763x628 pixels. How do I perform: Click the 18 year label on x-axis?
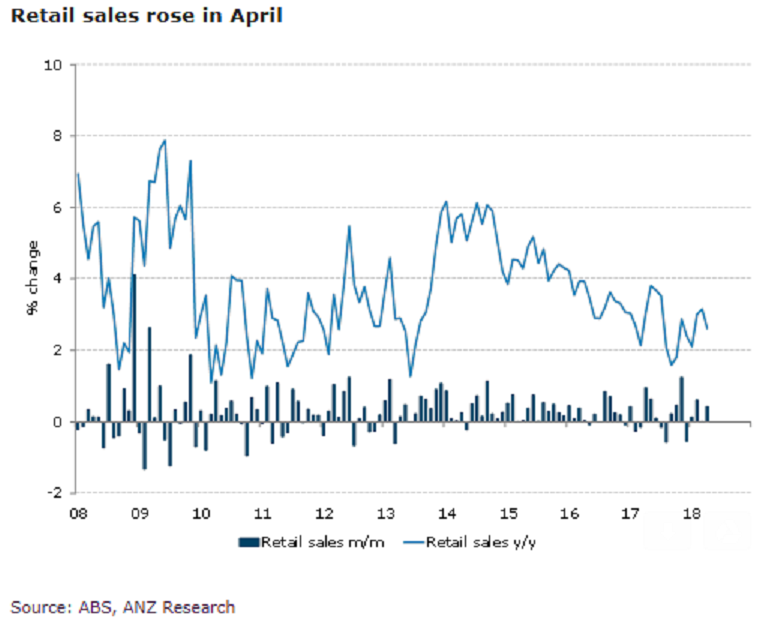[692, 514]
